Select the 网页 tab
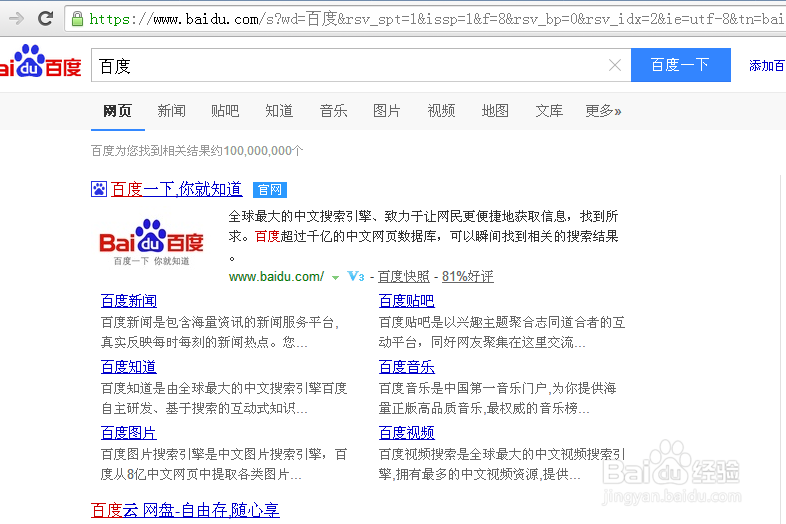 point(117,111)
